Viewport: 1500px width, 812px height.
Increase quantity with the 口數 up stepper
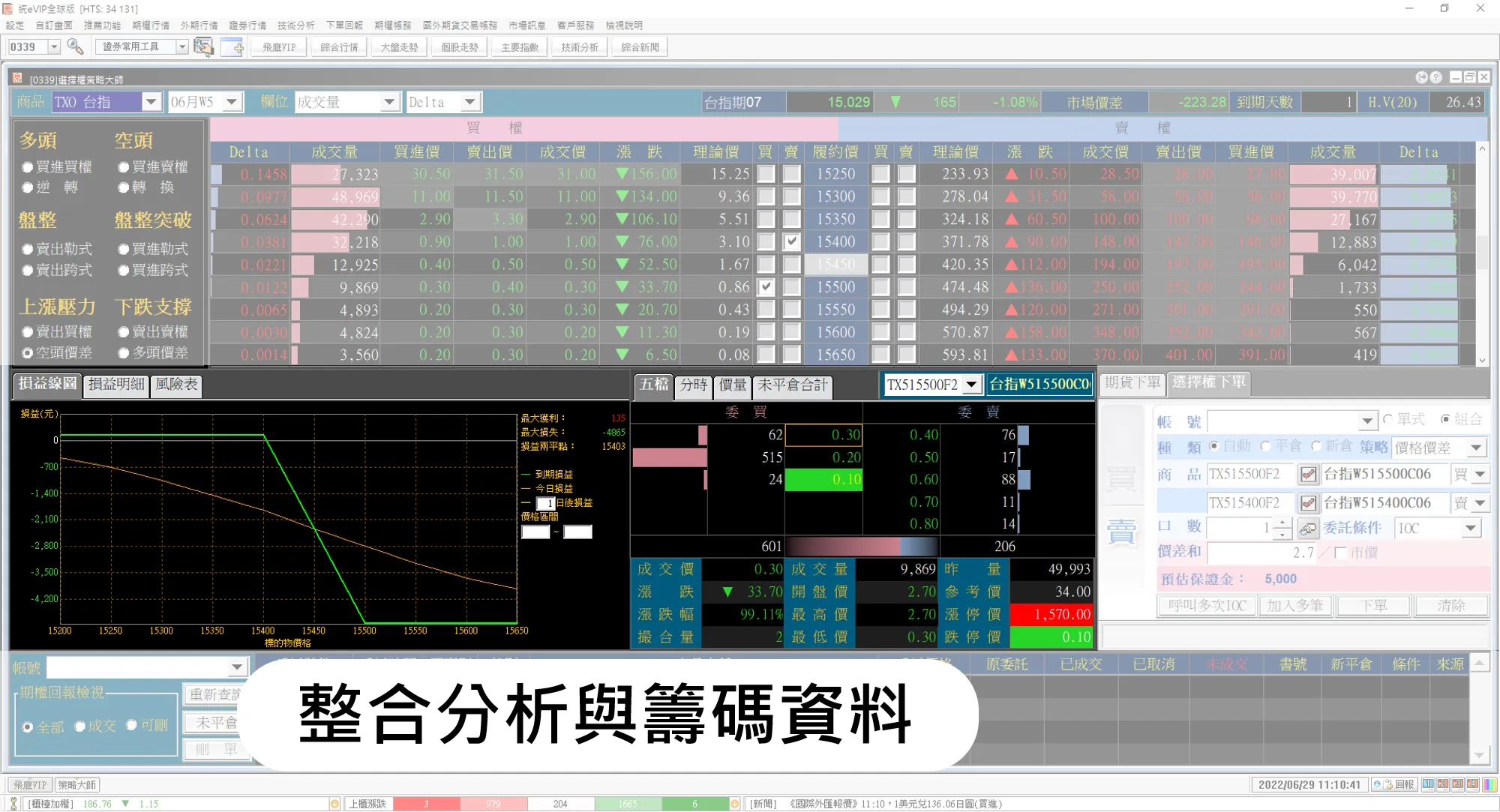pos(1282,523)
